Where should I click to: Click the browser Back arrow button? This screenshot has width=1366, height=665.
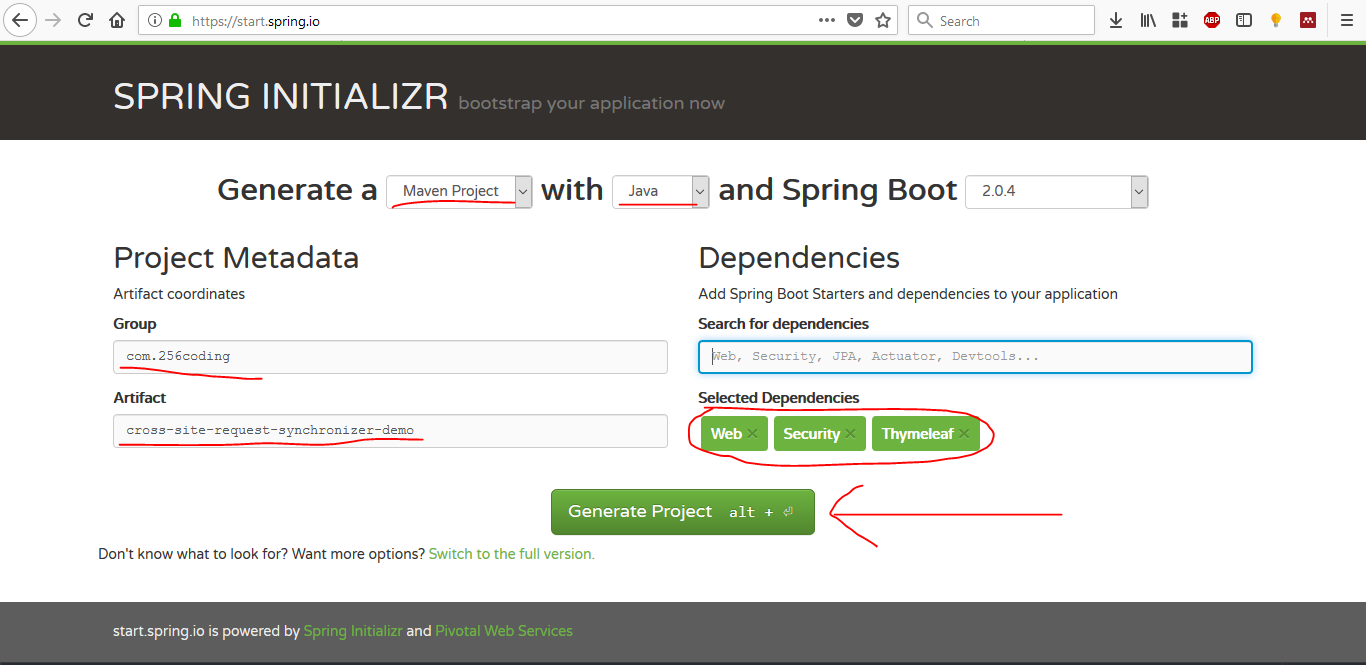[20, 20]
